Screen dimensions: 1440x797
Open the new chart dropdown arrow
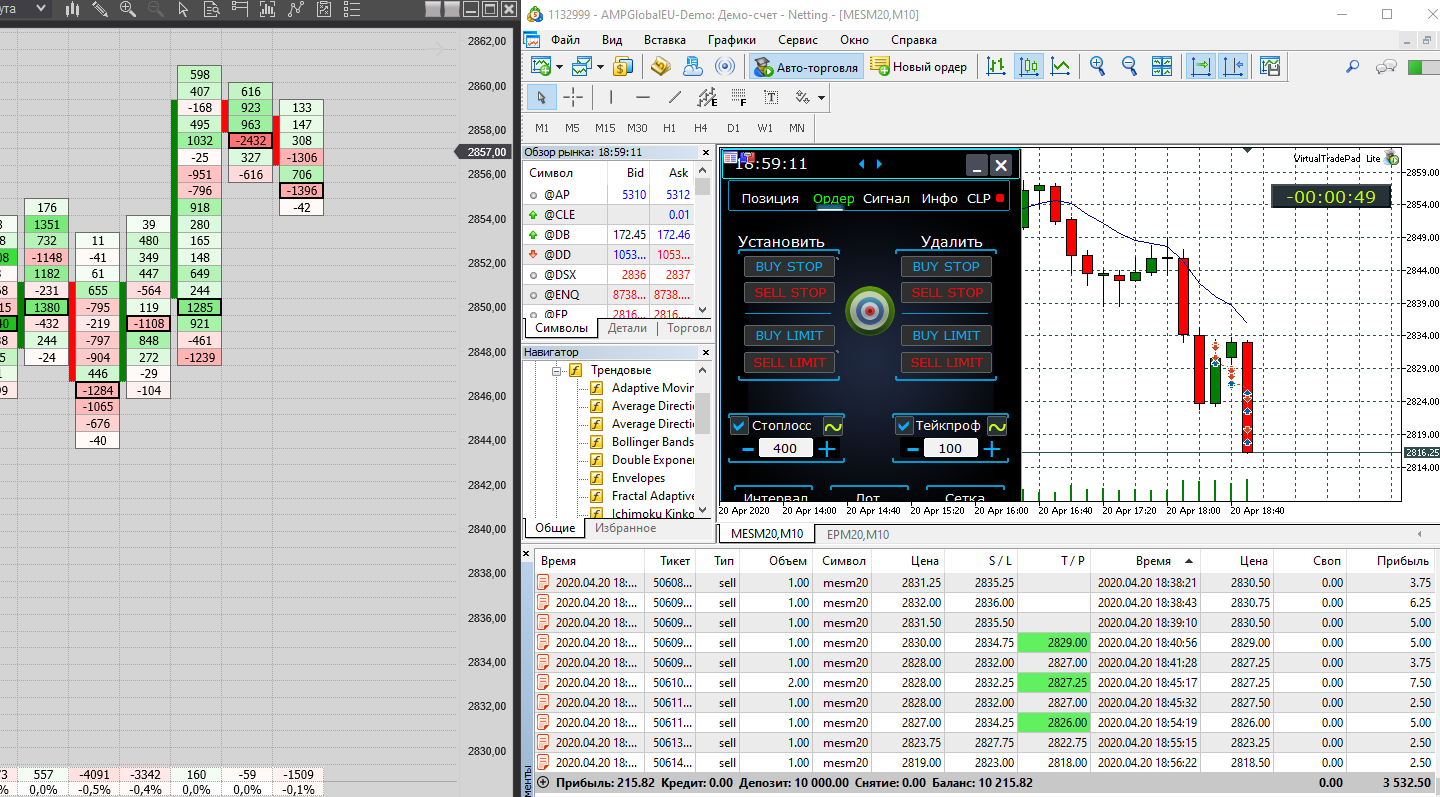pos(560,67)
